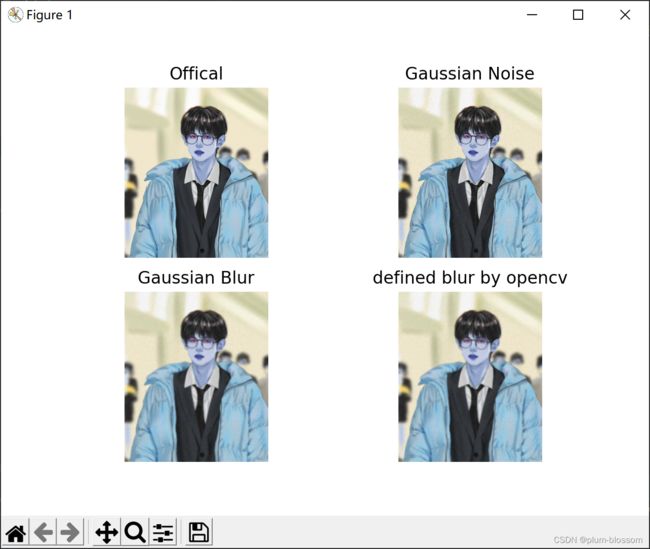Click the "Gaussian Noise" subplot title
650x549 pixels.
click(470, 73)
